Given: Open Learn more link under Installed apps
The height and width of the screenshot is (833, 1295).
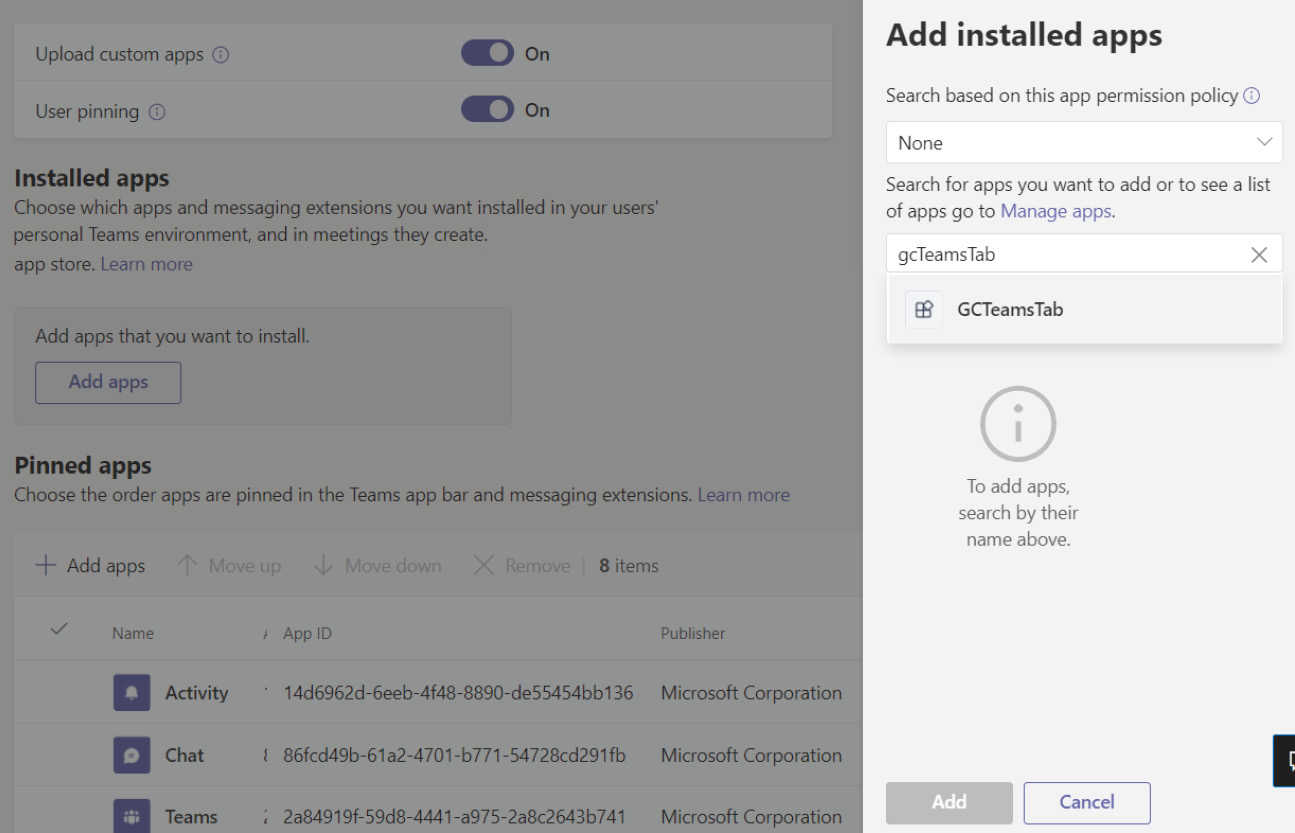Looking at the screenshot, I should 147,264.
